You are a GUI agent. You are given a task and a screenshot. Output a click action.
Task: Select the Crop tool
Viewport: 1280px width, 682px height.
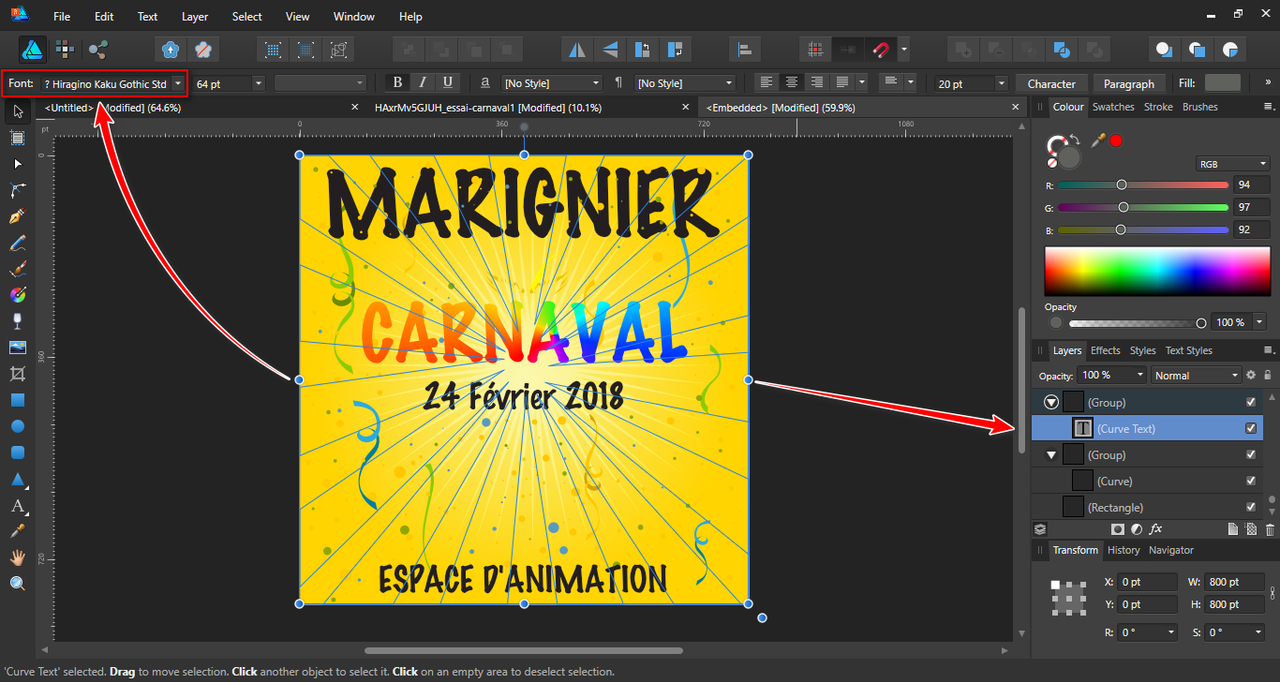[x=17, y=373]
